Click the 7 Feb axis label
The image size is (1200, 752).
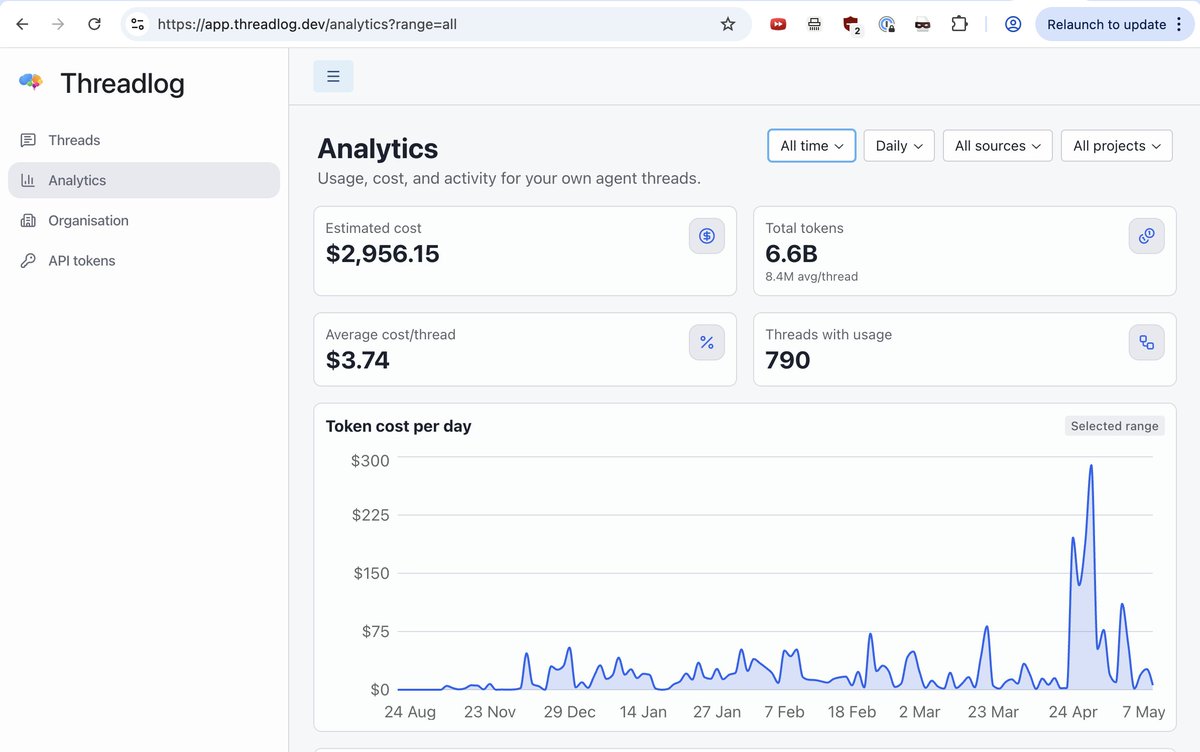784,712
